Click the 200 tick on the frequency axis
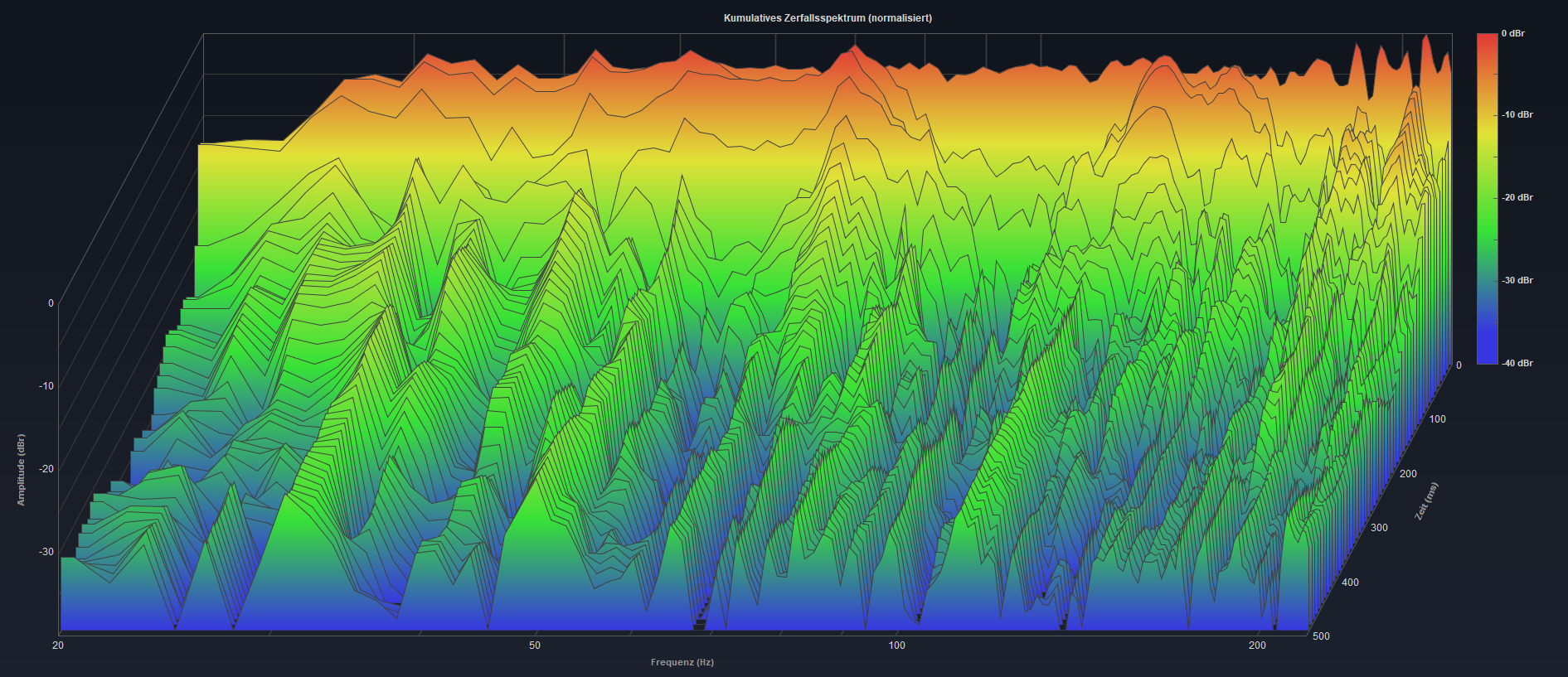 (x=1257, y=646)
